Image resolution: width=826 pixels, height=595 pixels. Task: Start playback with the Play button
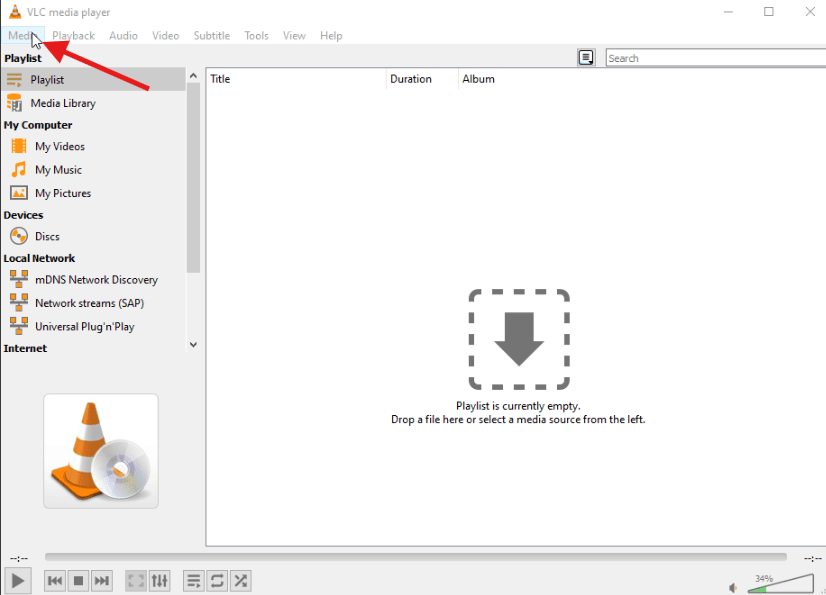pos(17,581)
